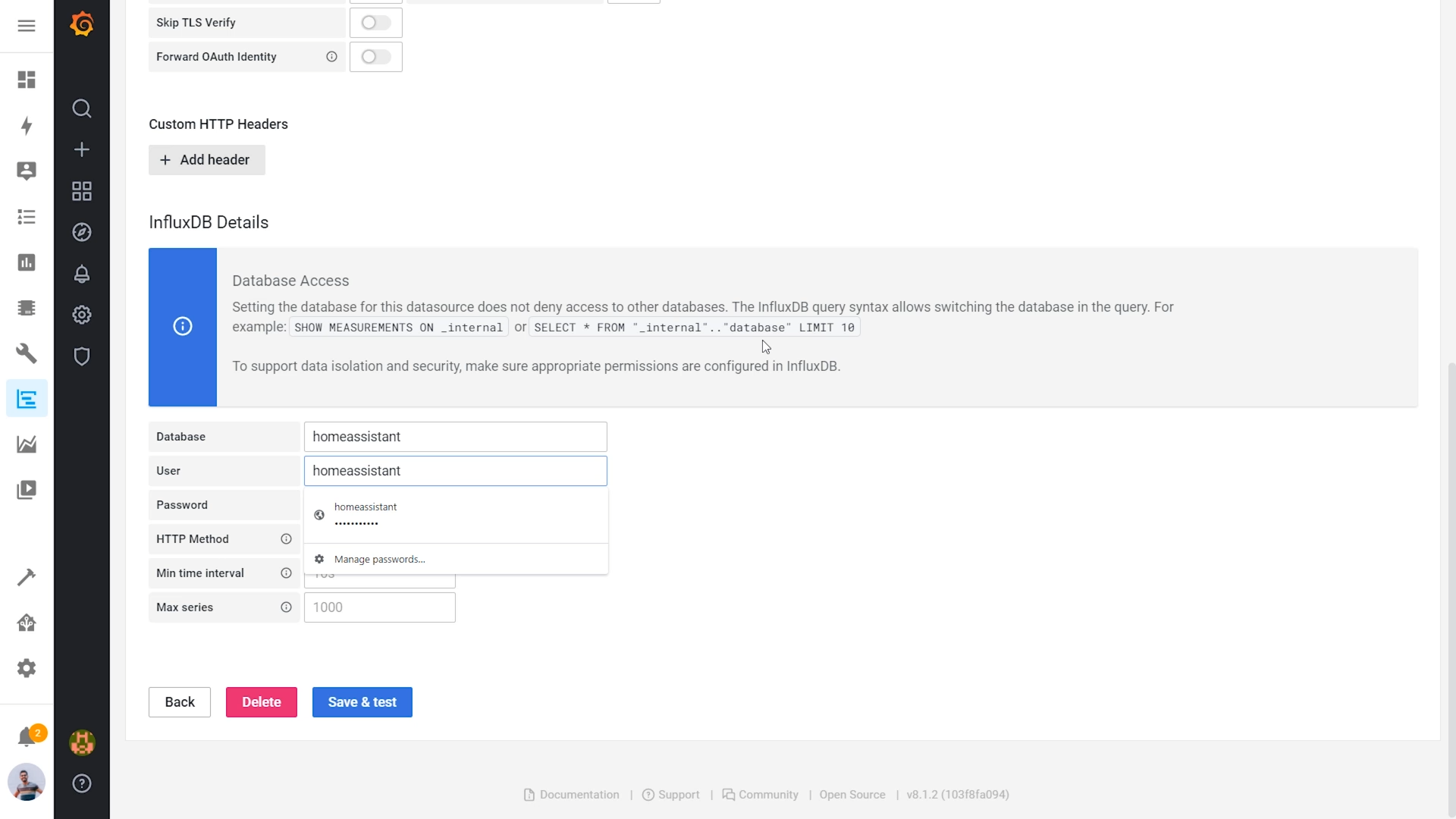Click the Grafana logo home icon

coord(82,24)
